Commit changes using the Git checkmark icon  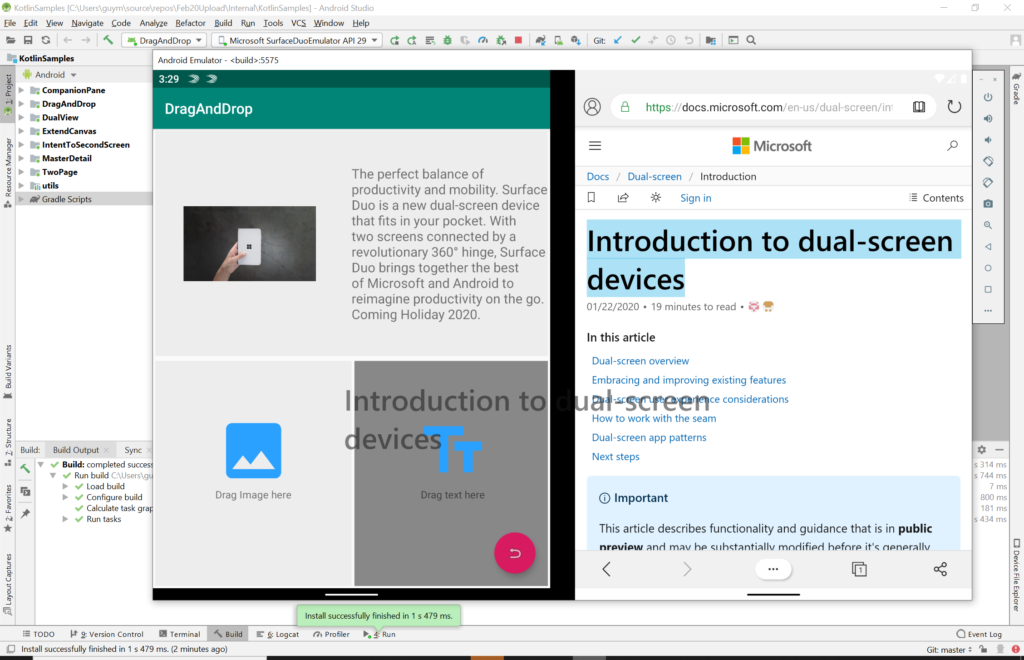(635, 40)
